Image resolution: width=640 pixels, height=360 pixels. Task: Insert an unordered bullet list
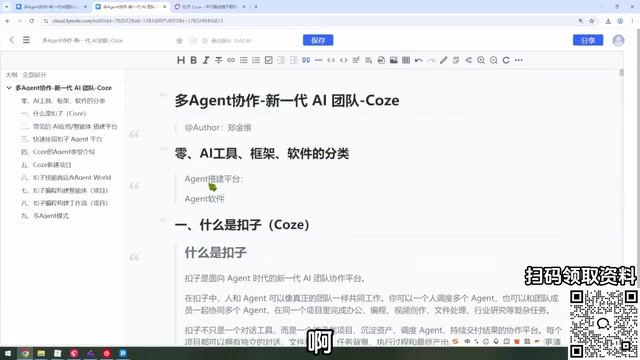tap(244, 60)
